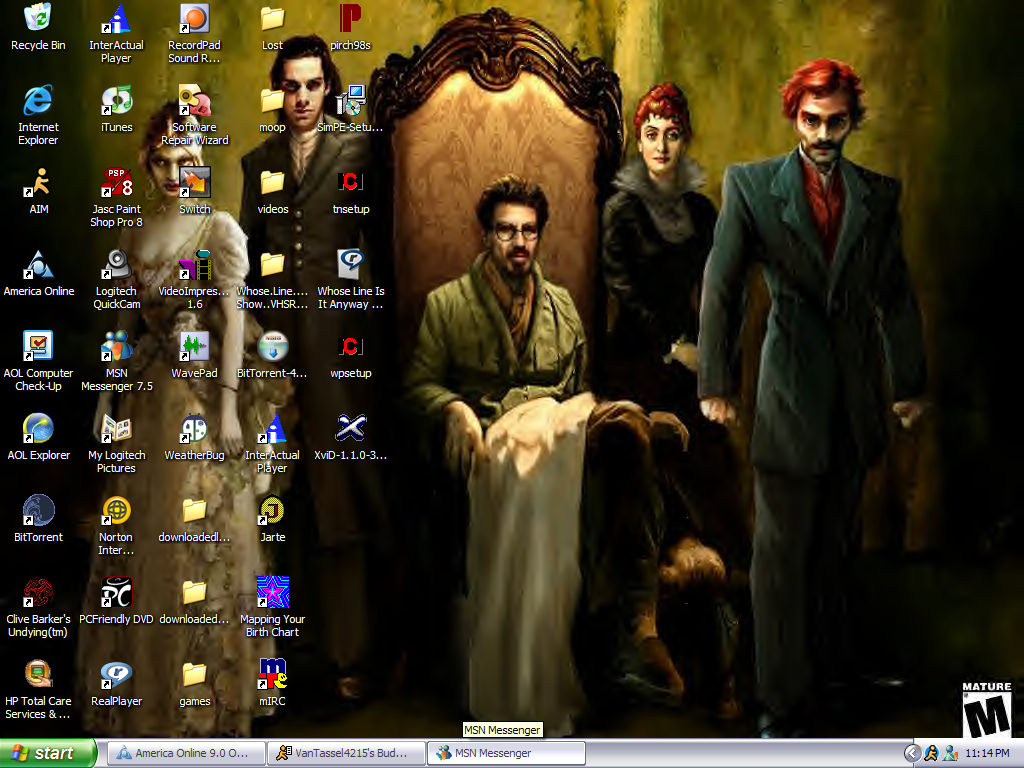The width and height of the screenshot is (1024, 768).
Task: Open the Windows start button
Action: (48, 753)
